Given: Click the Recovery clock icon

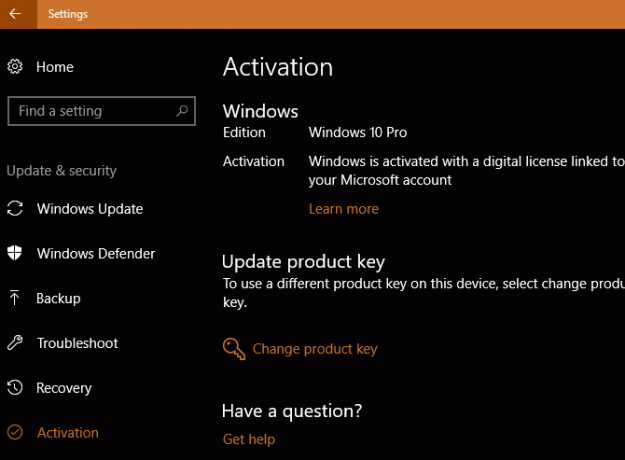Looking at the screenshot, I should click(x=15, y=387).
